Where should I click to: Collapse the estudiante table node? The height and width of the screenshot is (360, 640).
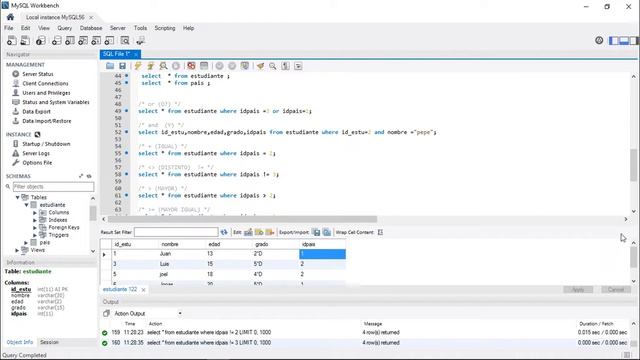tap(26, 205)
